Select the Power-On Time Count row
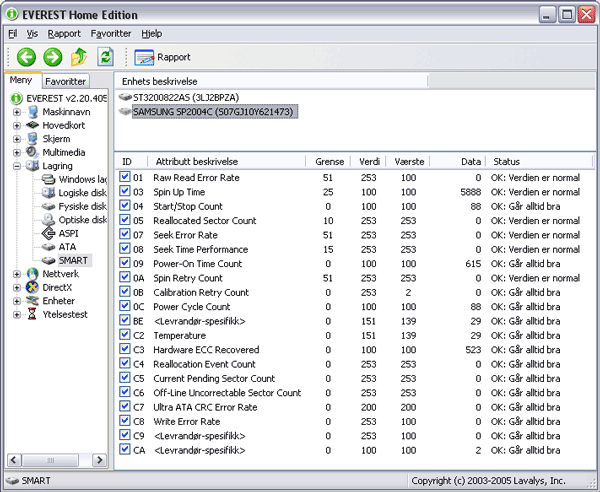 click(x=354, y=264)
